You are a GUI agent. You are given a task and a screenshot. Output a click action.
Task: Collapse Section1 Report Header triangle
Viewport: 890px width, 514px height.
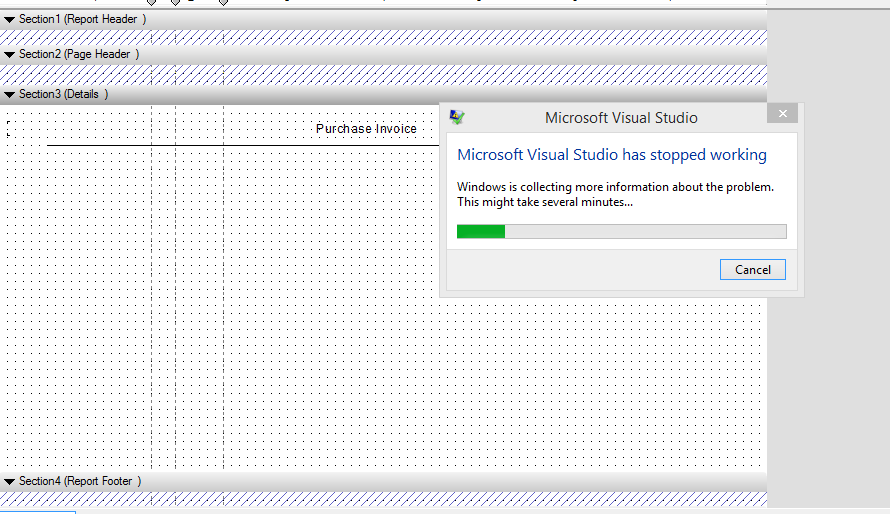coord(9,20)
